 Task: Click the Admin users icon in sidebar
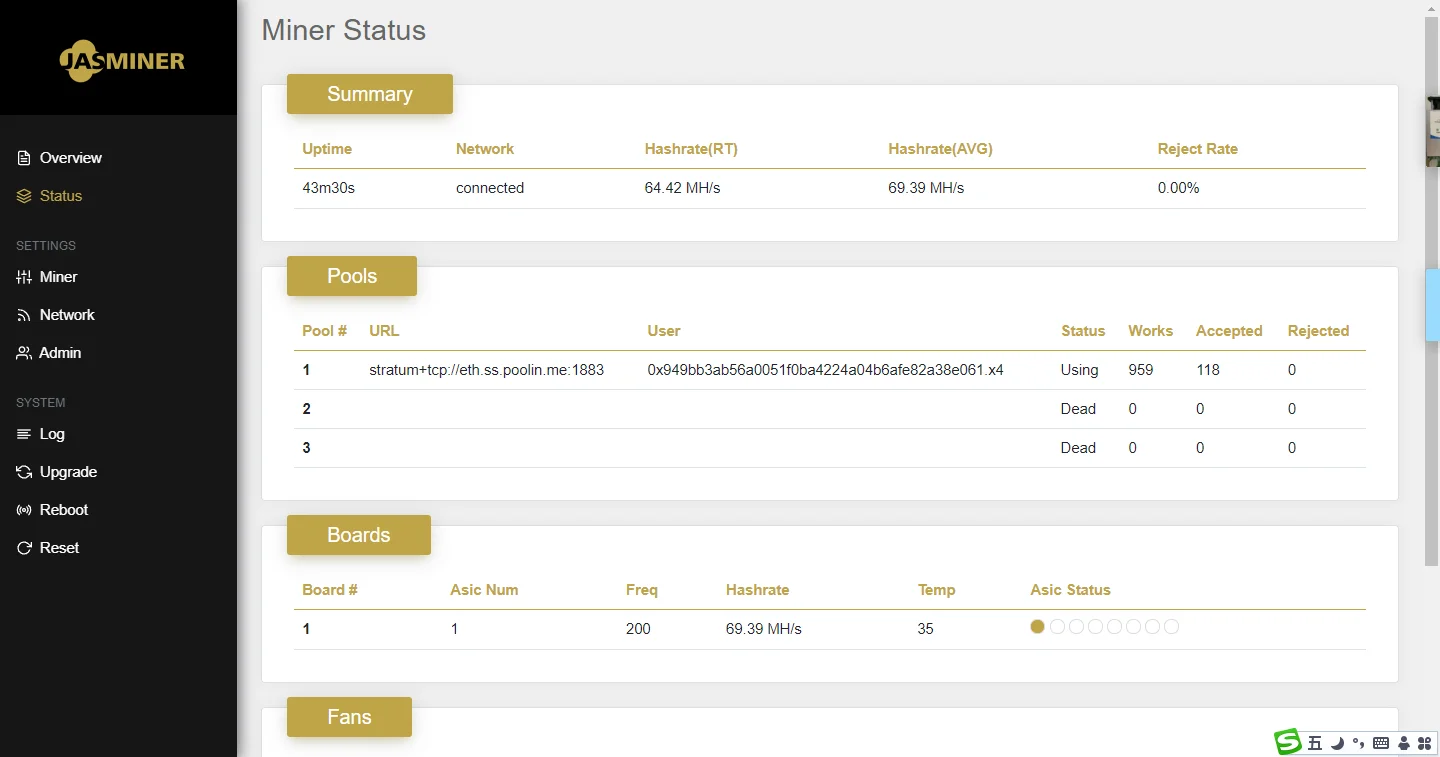[x=24, y=353]
